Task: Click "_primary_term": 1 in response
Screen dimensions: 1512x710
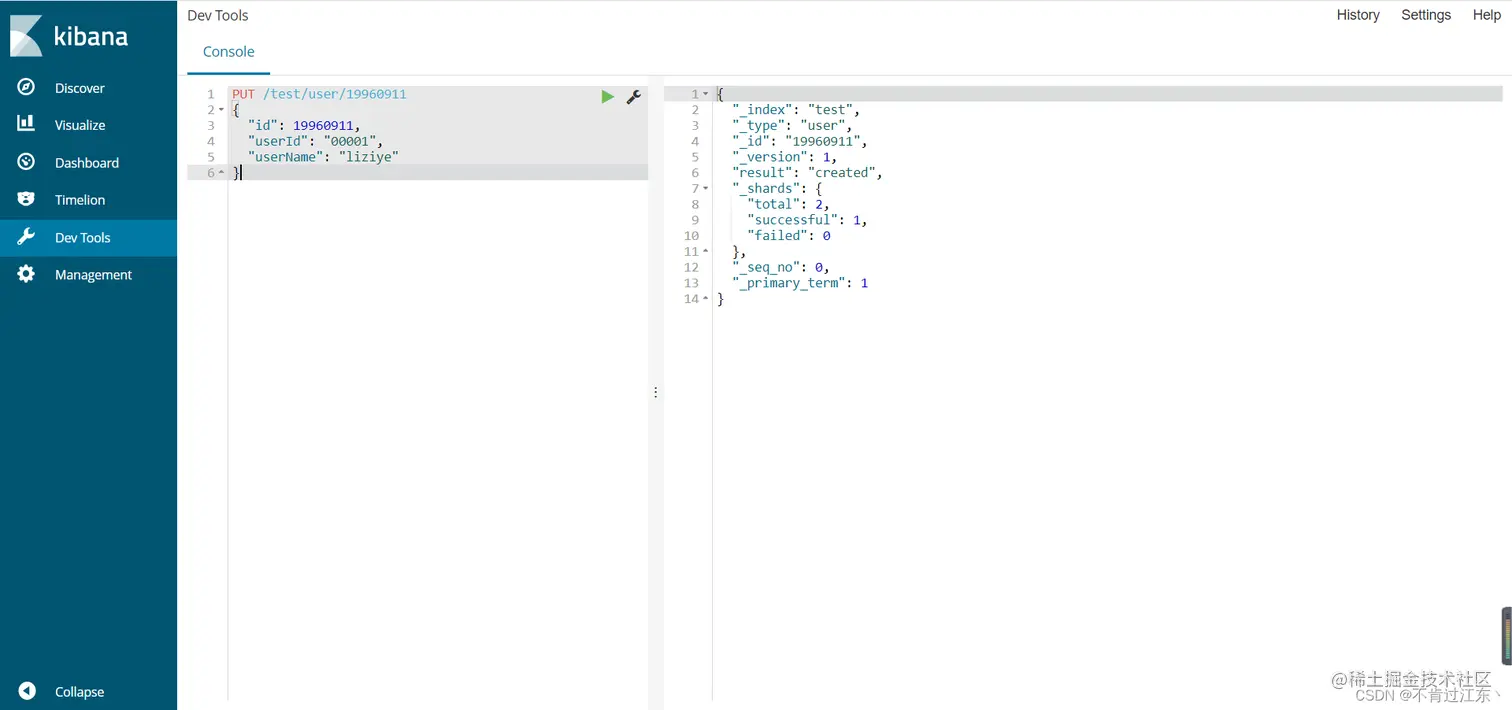Action: pos(800,283)
